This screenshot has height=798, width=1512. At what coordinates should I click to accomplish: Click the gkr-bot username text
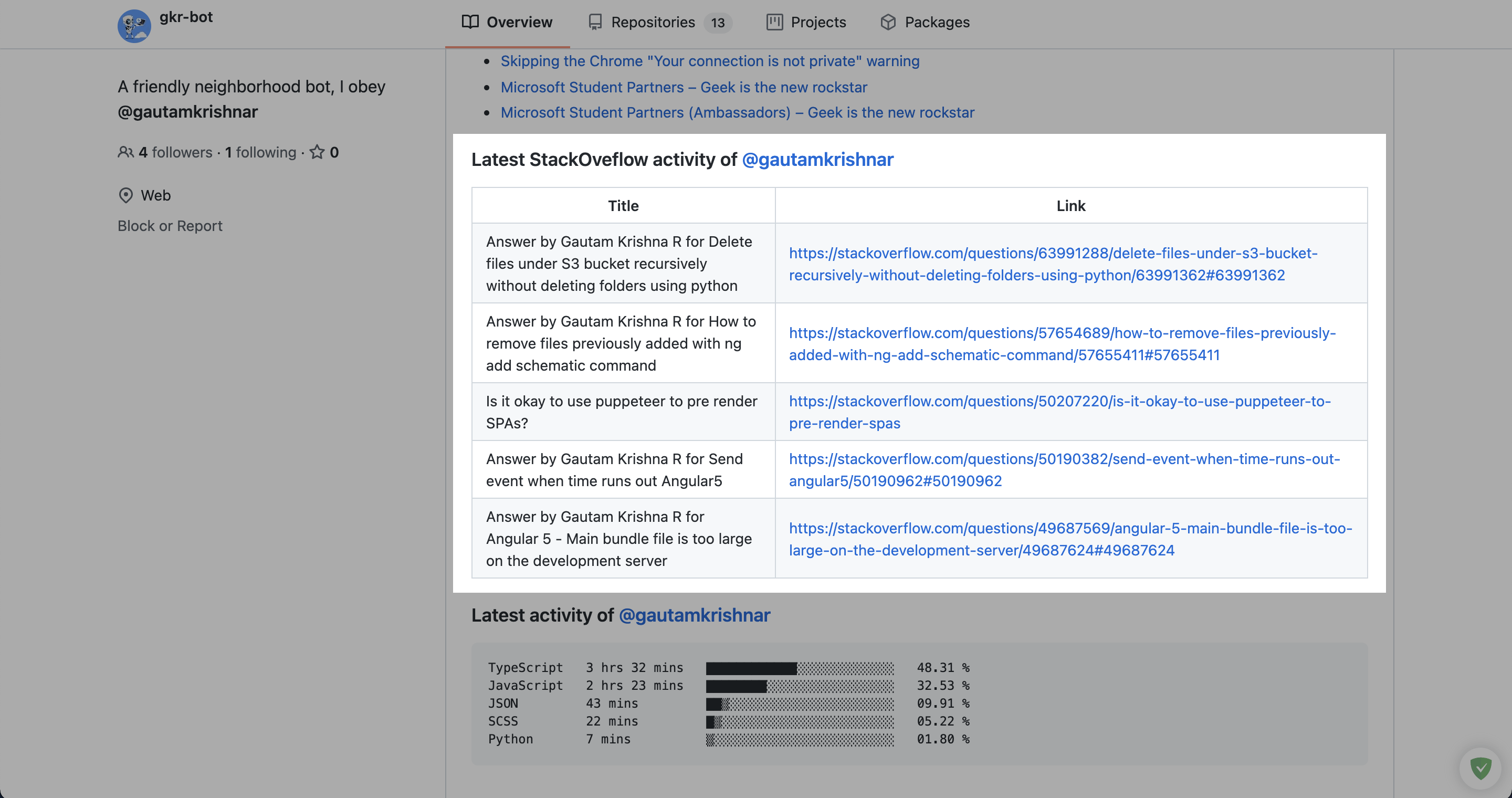(185, 17)
